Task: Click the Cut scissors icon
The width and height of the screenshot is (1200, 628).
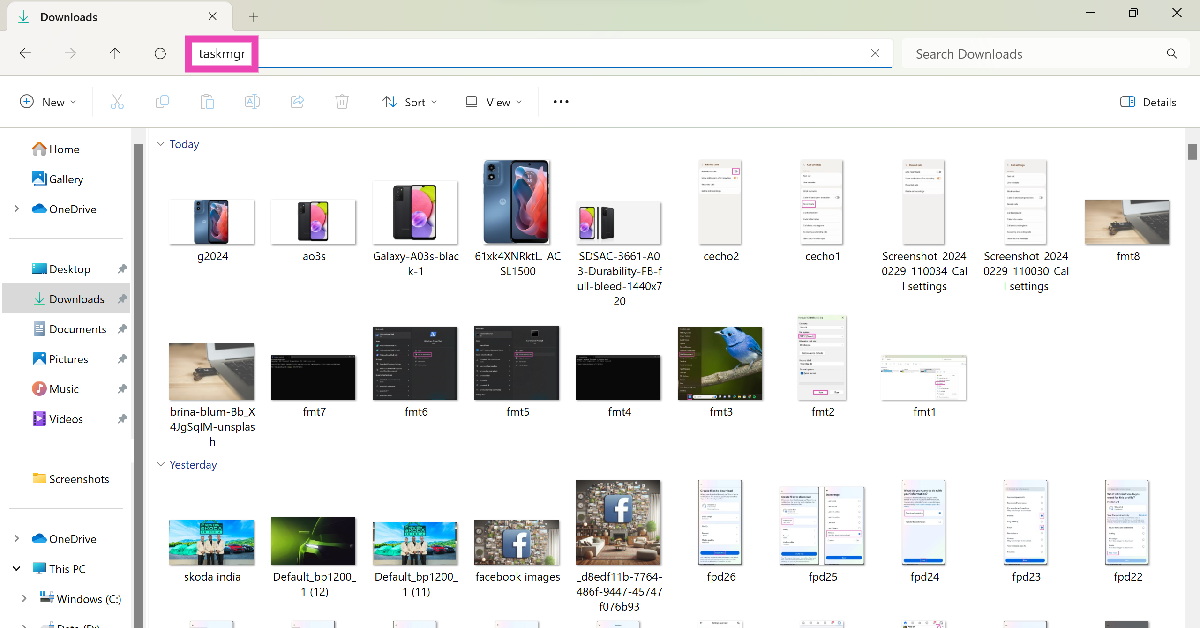Action: pos(117,102)
